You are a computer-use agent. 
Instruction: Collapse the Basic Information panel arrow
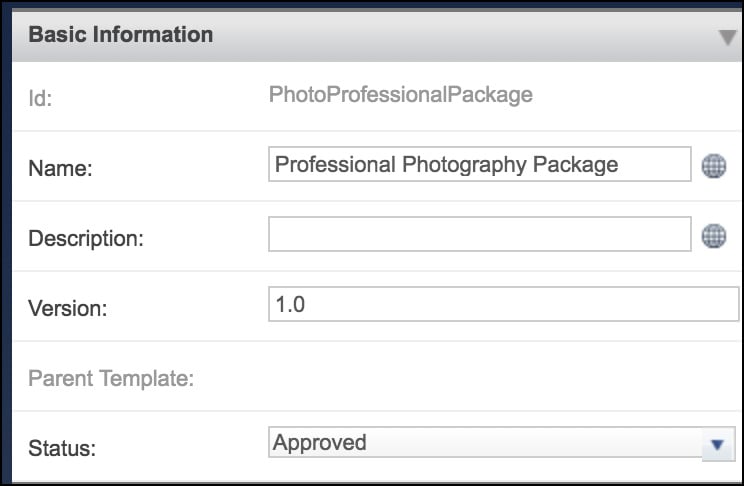[727, 37]
